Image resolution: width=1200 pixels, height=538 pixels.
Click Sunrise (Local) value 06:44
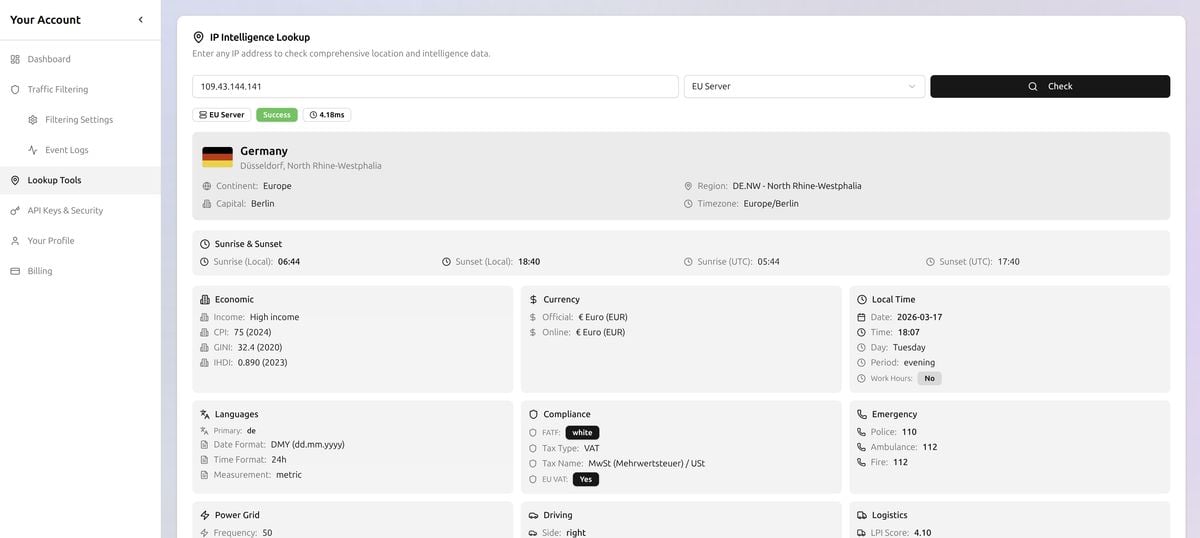click(x=289, y=262)
